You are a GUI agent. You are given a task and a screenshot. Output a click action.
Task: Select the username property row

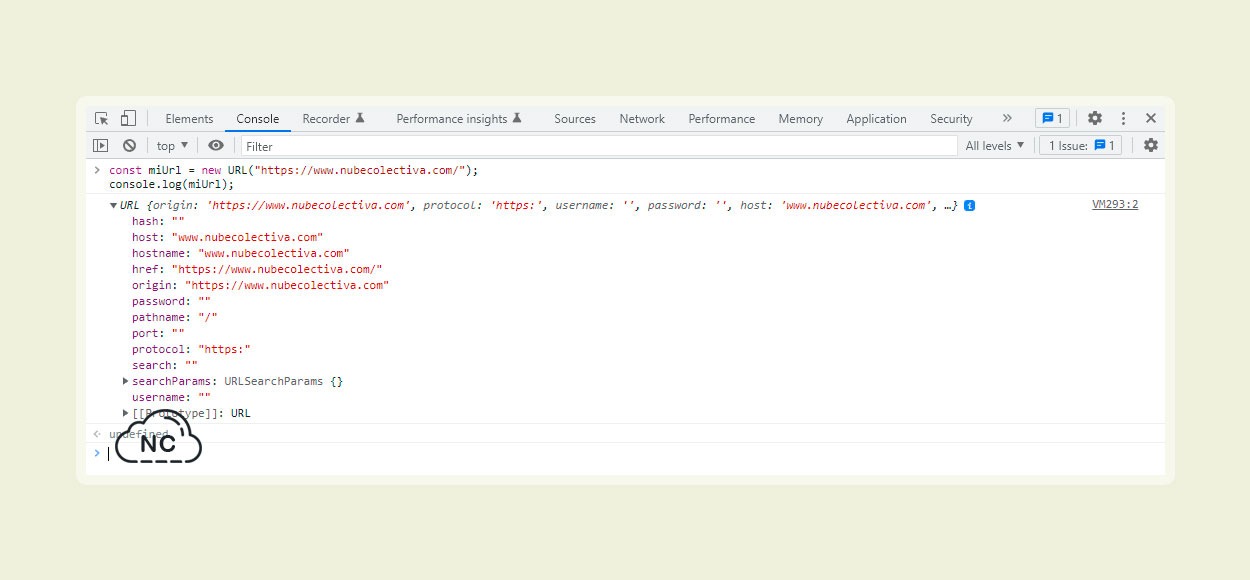point(171,397)
